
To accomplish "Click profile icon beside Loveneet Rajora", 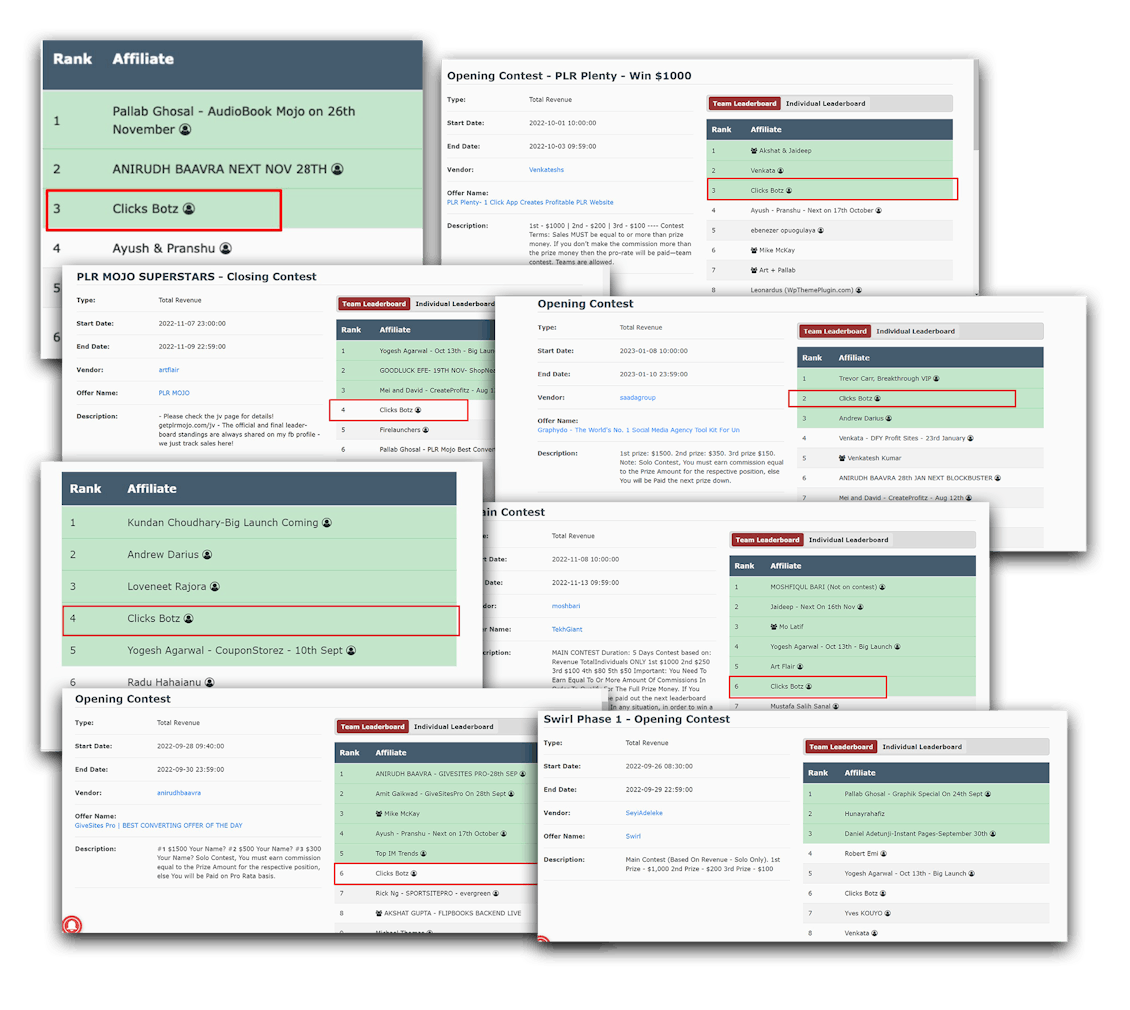I will 215,587.
